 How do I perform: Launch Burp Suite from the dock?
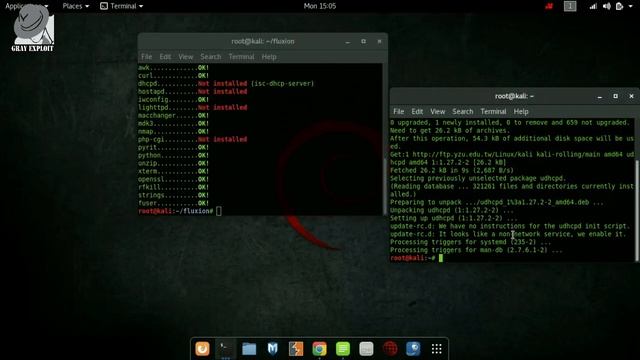pos(296,349)
